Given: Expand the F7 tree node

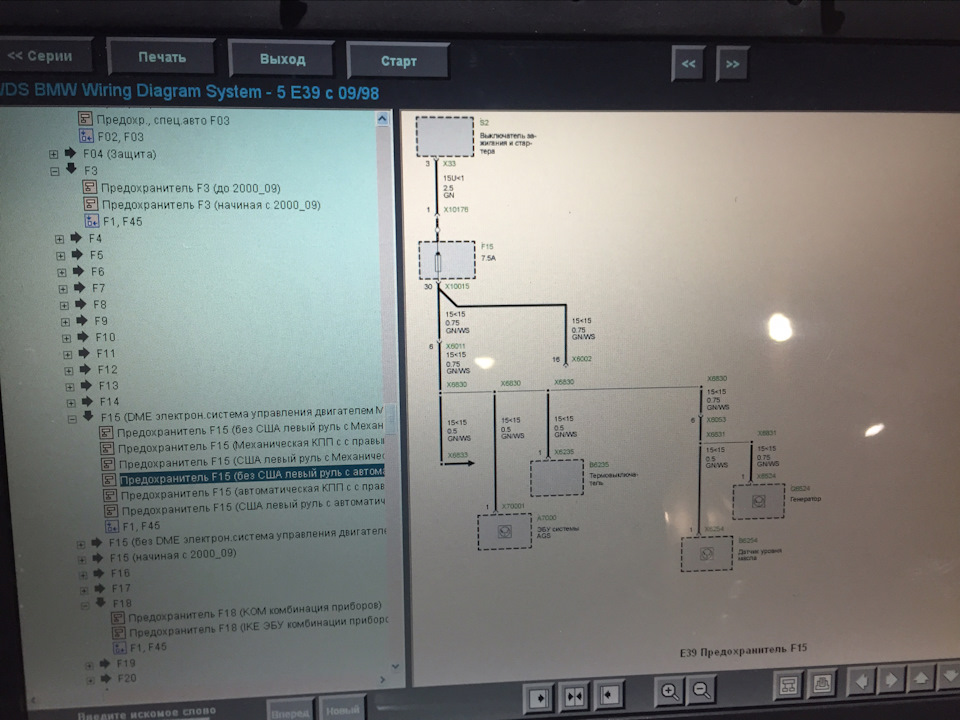Looking at the screenshot, I should [62, 289].
